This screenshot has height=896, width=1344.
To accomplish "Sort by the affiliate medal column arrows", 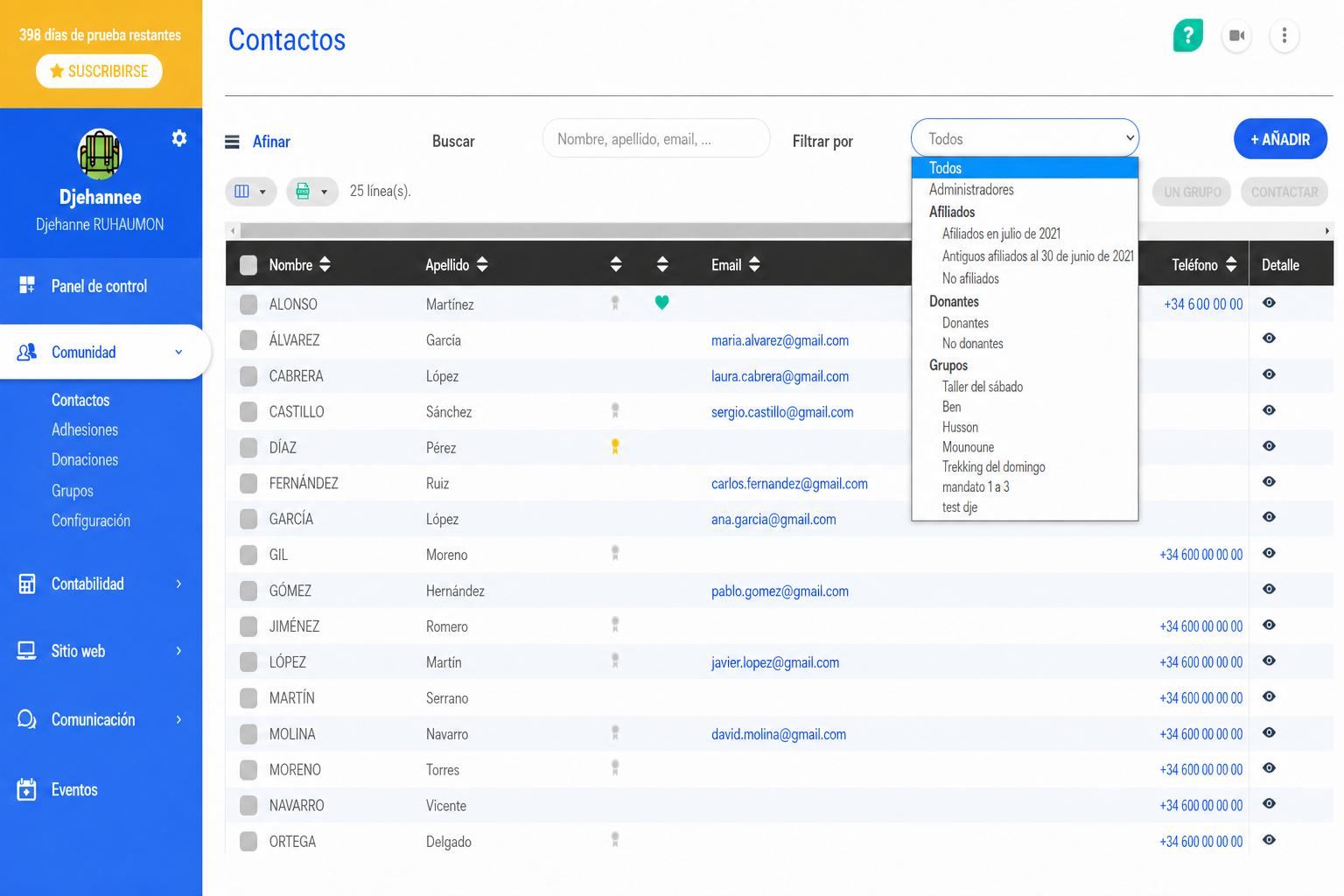I will (x=616, y=264).
